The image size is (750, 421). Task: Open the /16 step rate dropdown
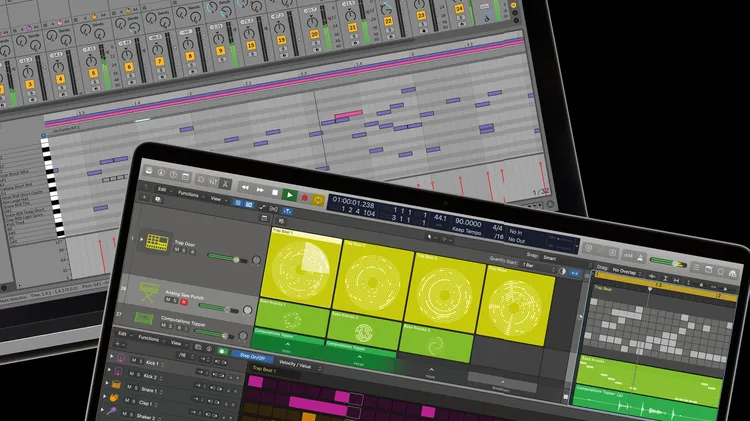coord(186,356)
